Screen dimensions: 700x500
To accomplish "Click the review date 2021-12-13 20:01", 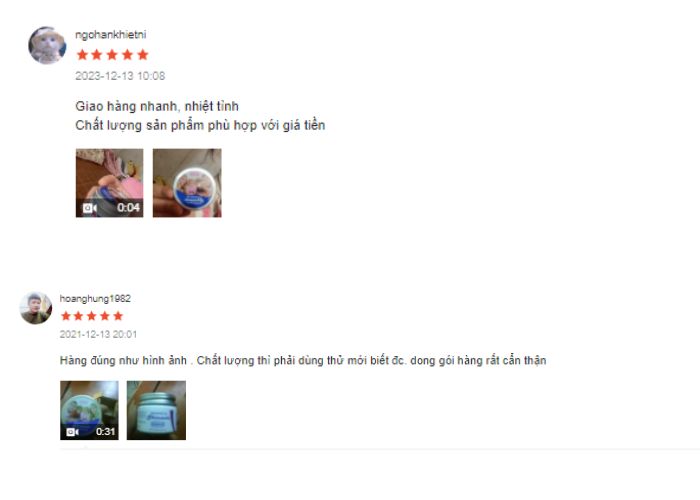I will [x=98, y=334].
